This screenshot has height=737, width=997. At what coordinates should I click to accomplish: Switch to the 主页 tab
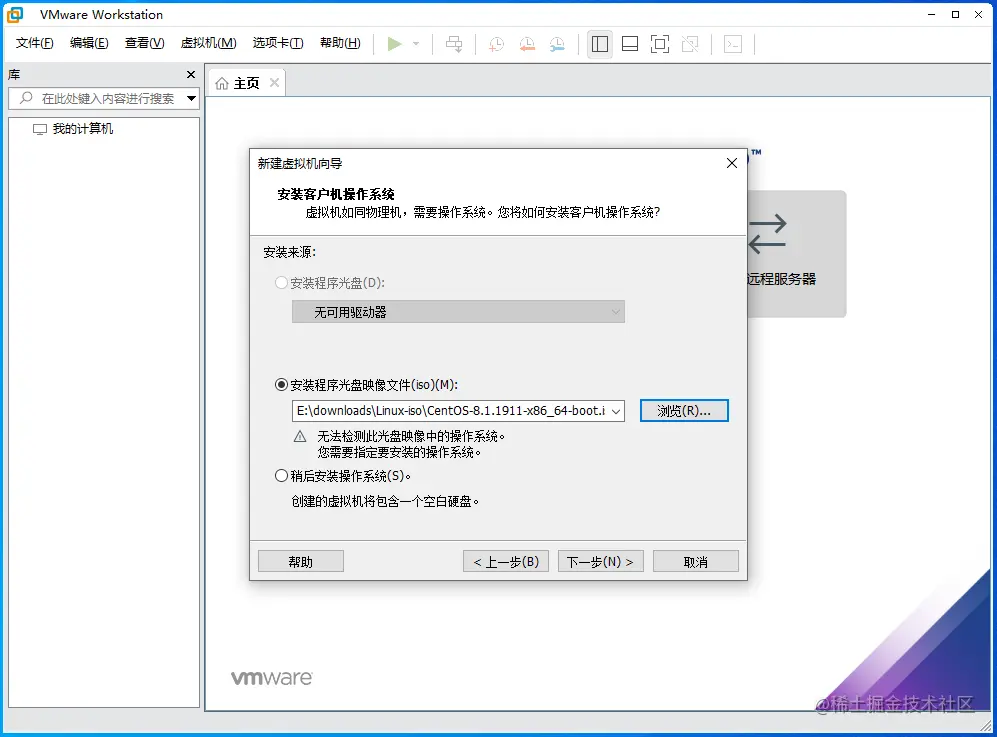tap(246, 83)
